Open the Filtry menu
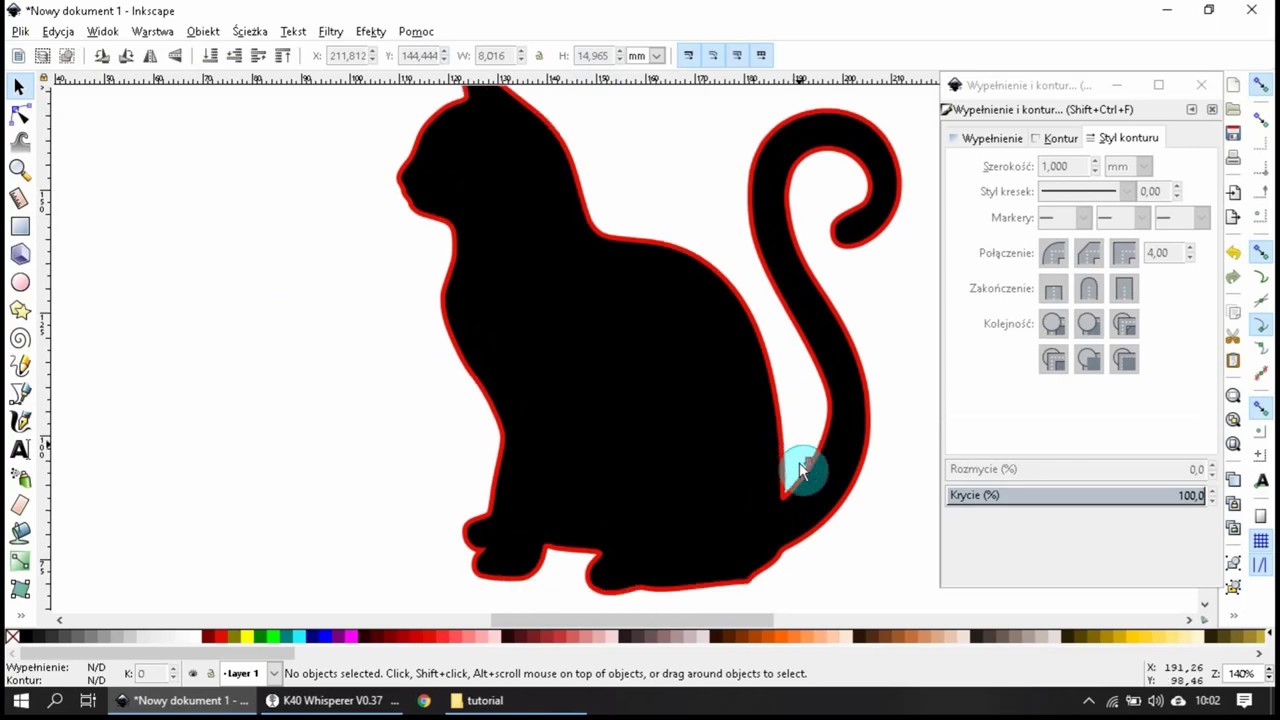Image resolution: width=1280 pixels, height=720 pixels. [x=330, y=31]
